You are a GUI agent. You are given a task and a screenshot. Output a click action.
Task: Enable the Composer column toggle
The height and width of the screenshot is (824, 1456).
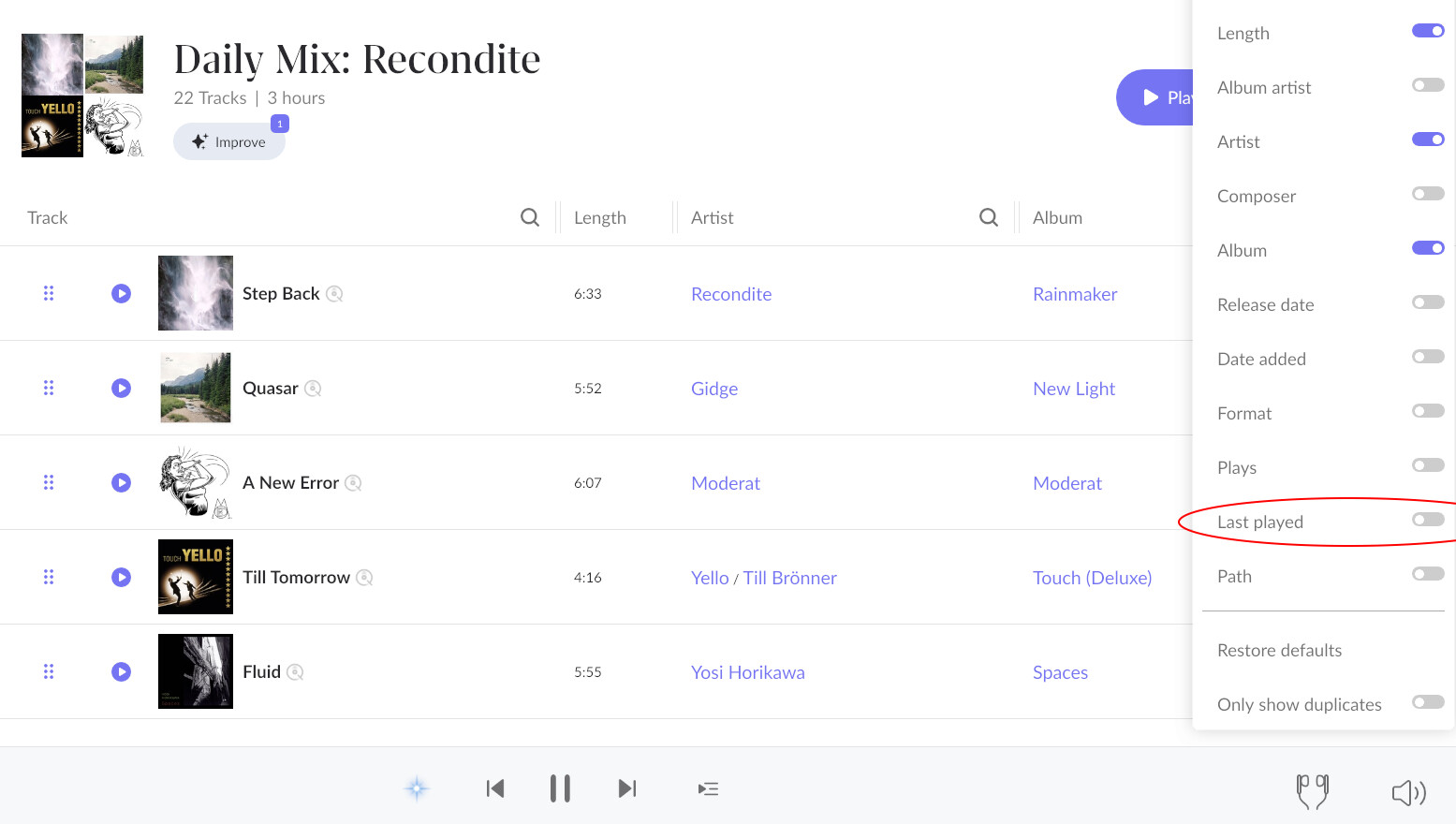tap(1428, 194)
